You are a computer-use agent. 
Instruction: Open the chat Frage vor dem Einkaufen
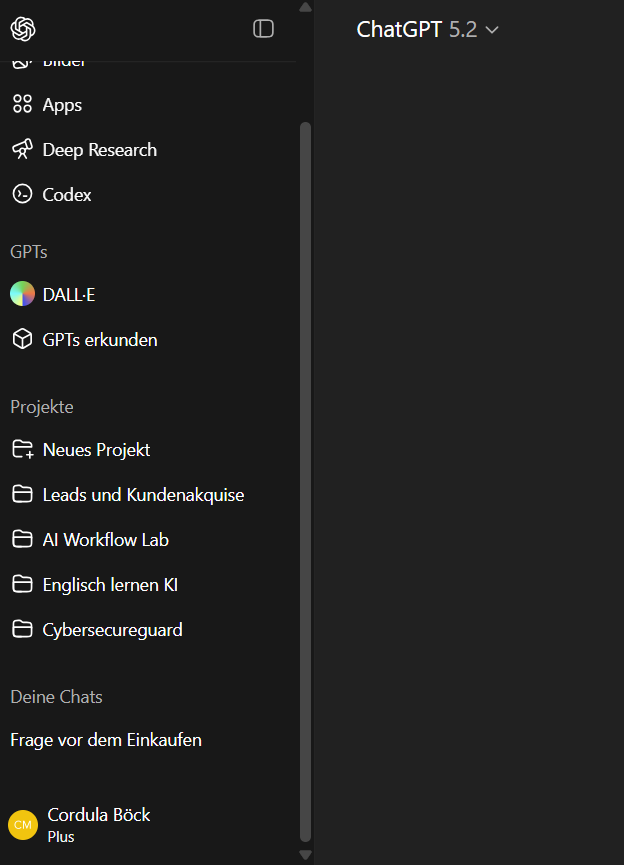pyautogui.click(x=105, y=739)
